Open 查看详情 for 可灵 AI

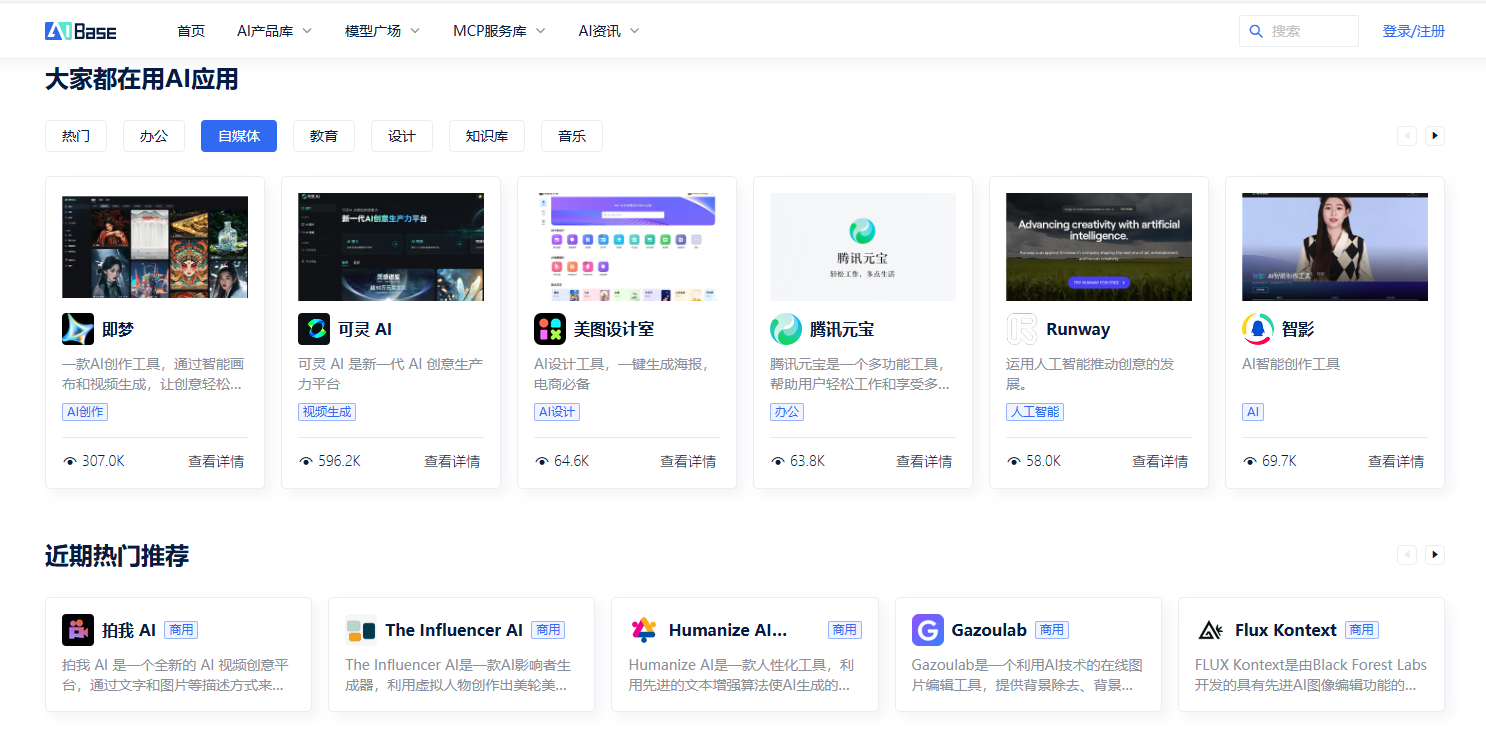click(452, 461)
